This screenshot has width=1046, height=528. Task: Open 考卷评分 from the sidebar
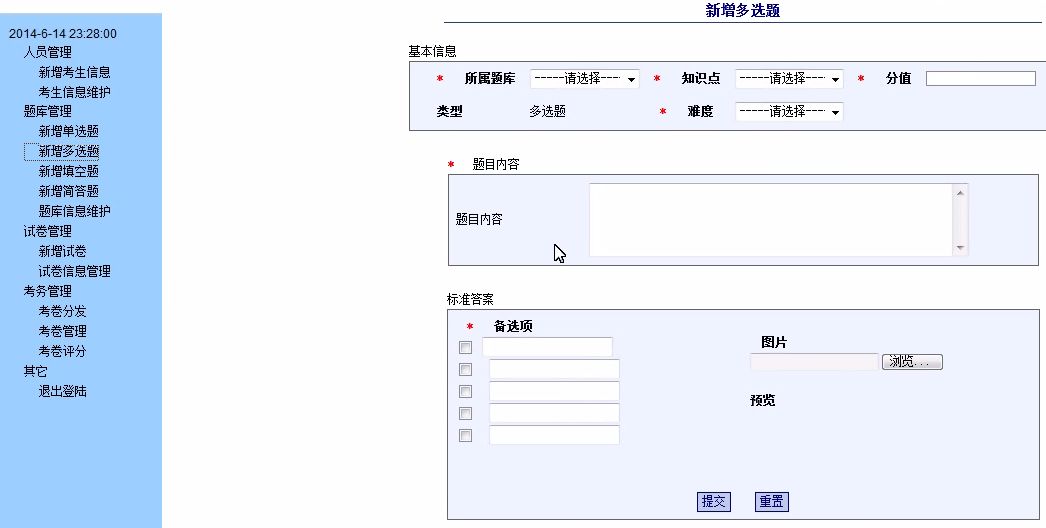click(63, 351)
